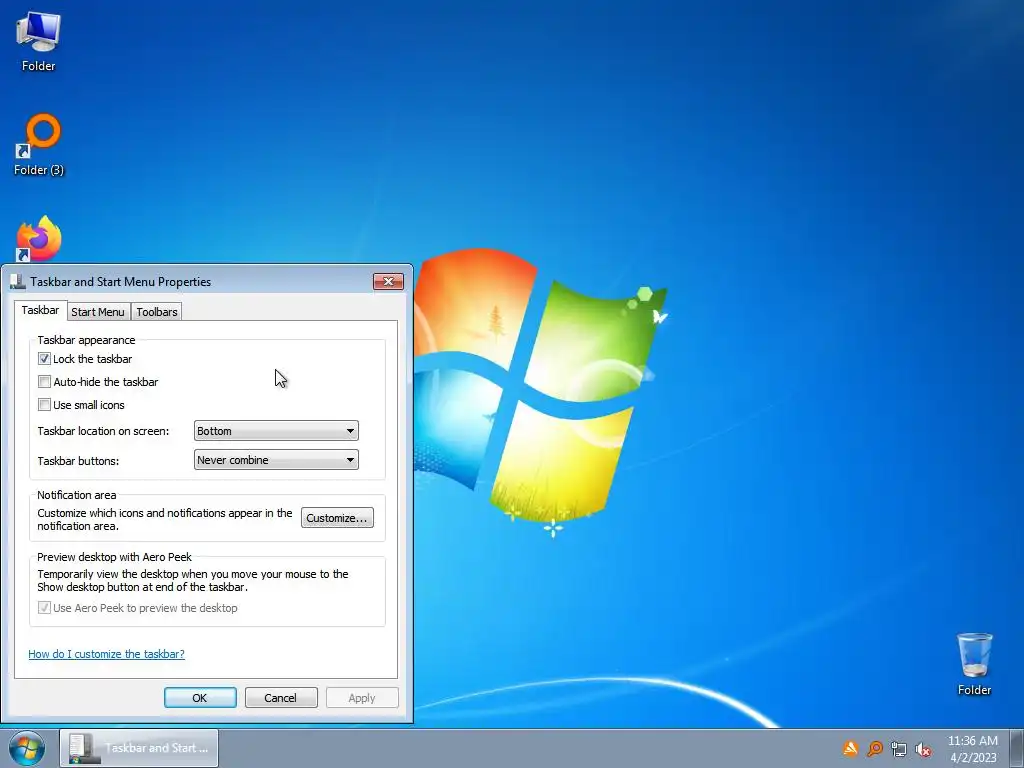
Task: Open How do I customize the taskbar link
Action: pos(106,654)
